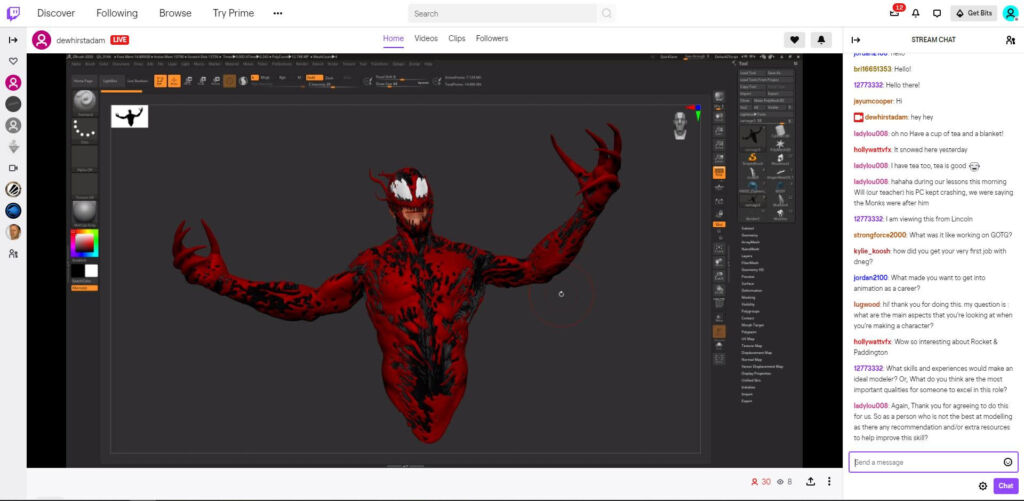
Task: Select ZBrush Move transform icon
Action: [x=188, y=81]
